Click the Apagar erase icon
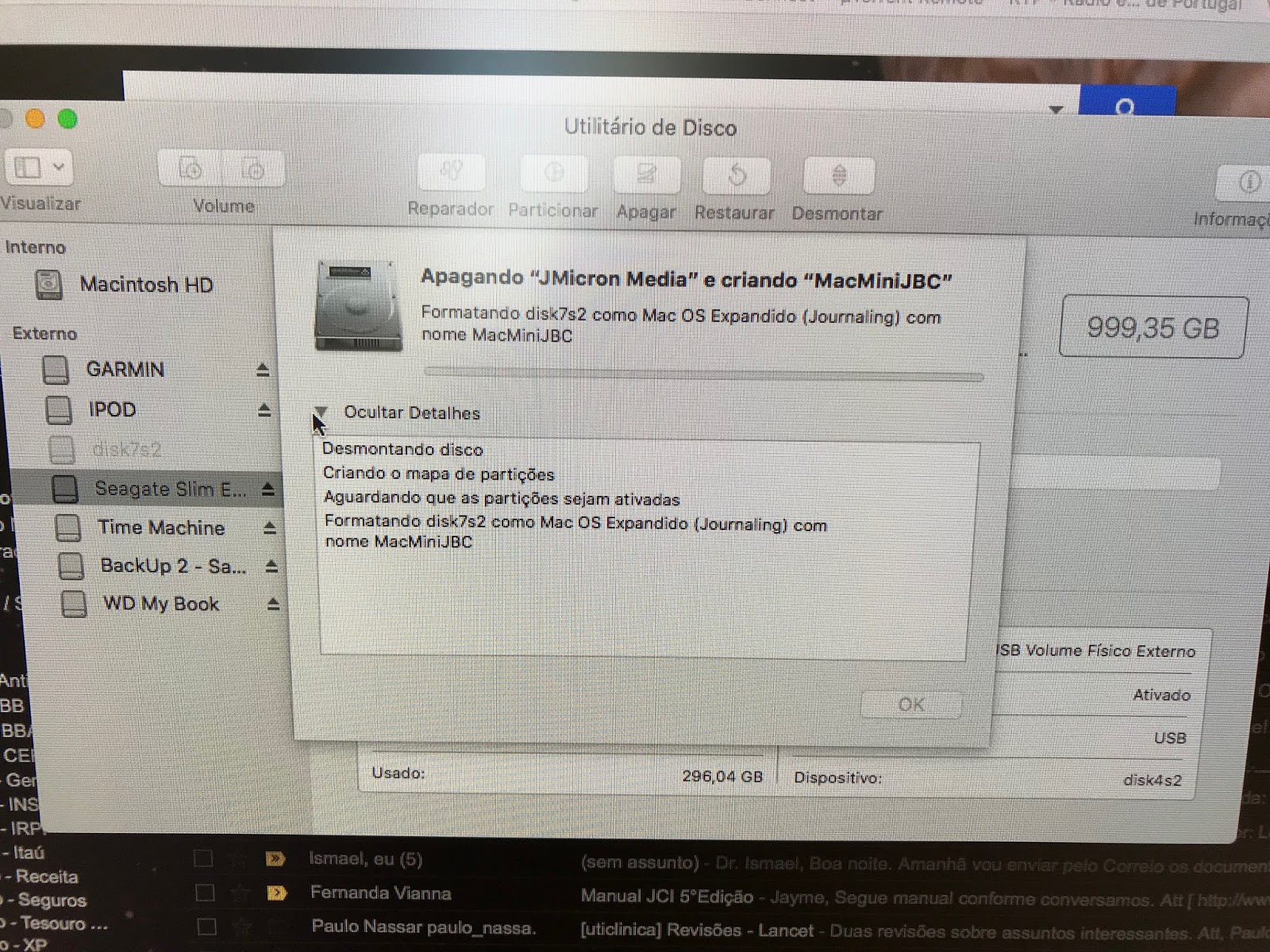This screenshot has height=952, width=1270. 646,175
